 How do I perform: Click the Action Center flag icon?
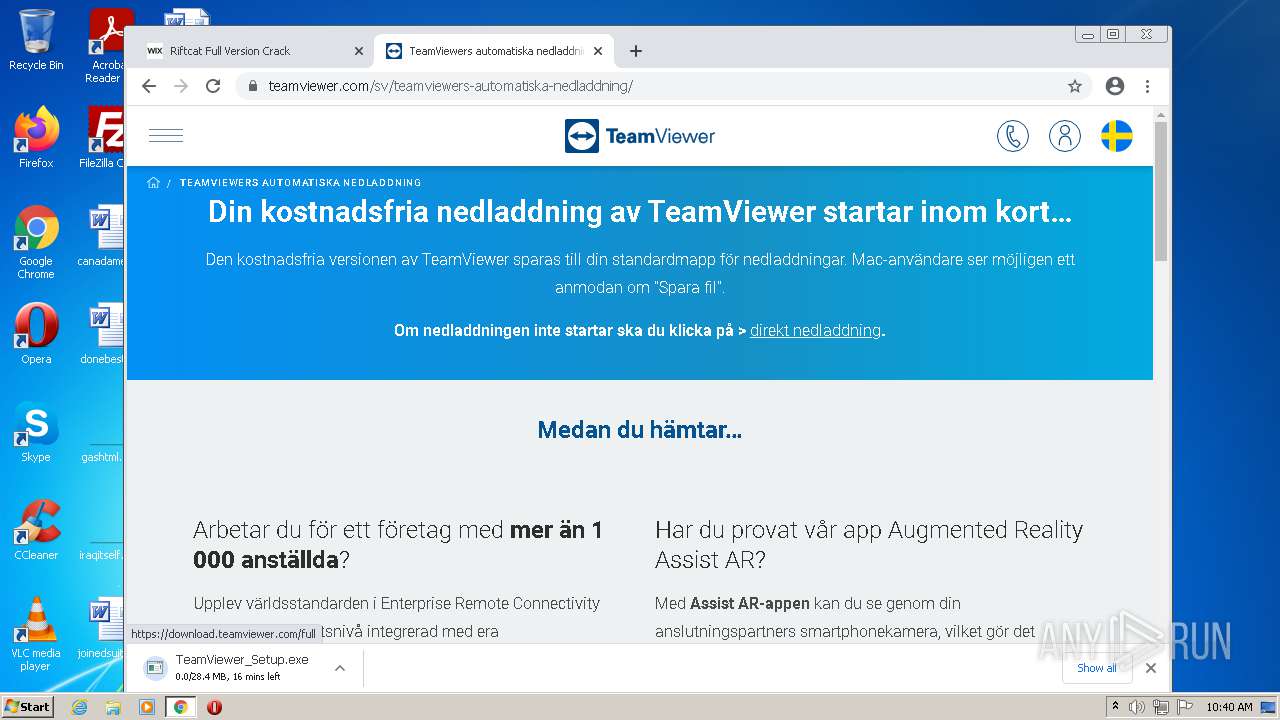point(1184,707)
